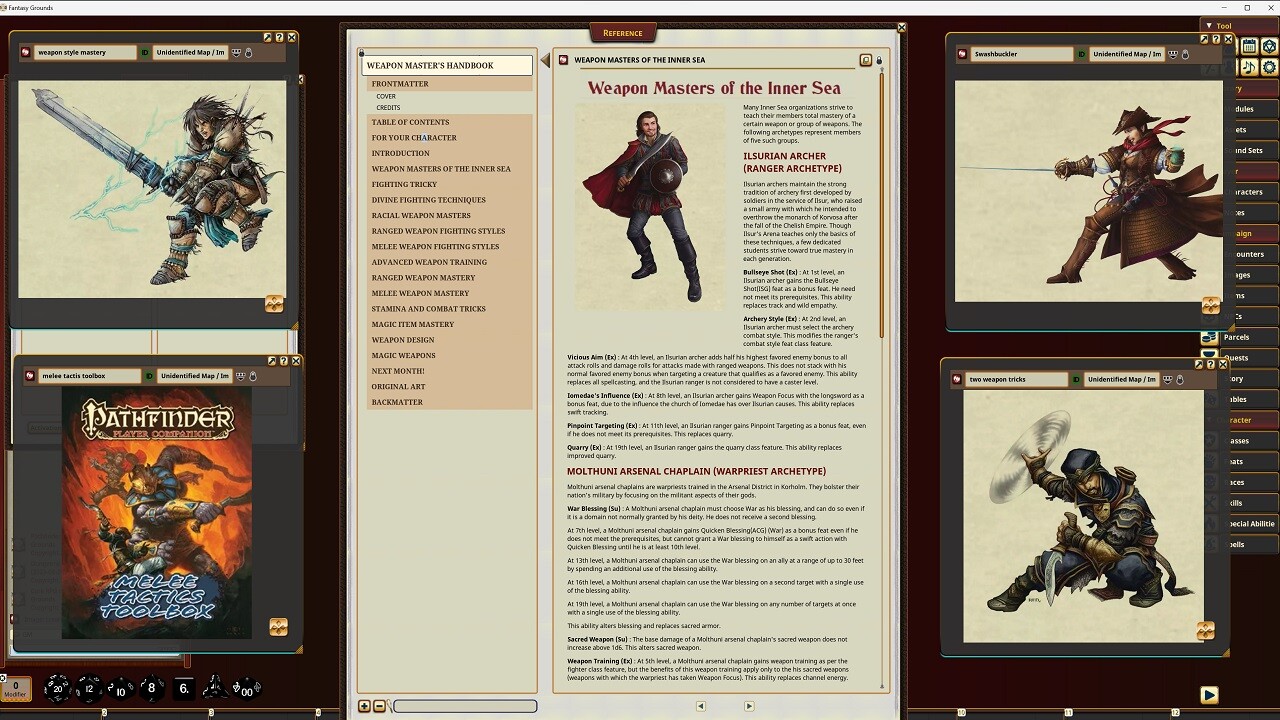This screenshot has height=720, width=1280.
Task: Click the music note tool icon
Action: pyautogui.click(x=1249, y=68)
